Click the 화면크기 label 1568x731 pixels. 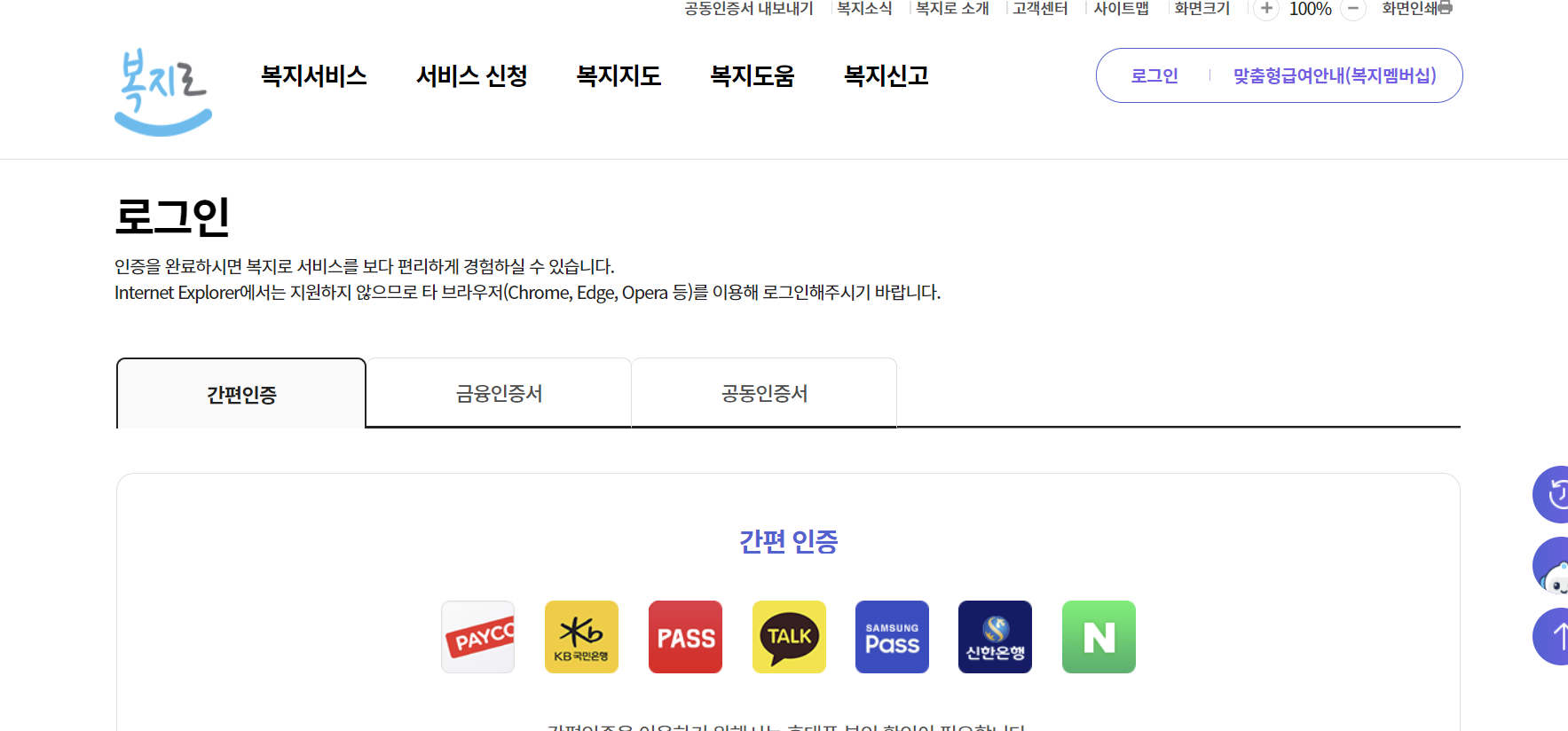pyautogui.click(x=1202, y=9)
